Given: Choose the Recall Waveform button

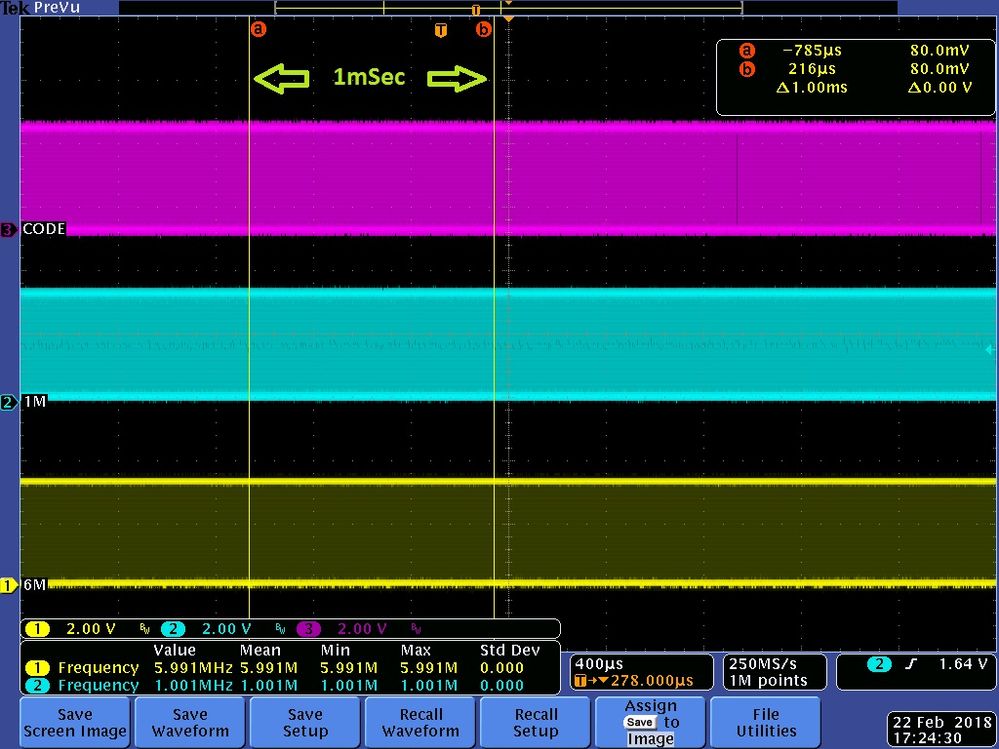Looking at the screenshot, I should pyautogui.click(x=420, y=722).
